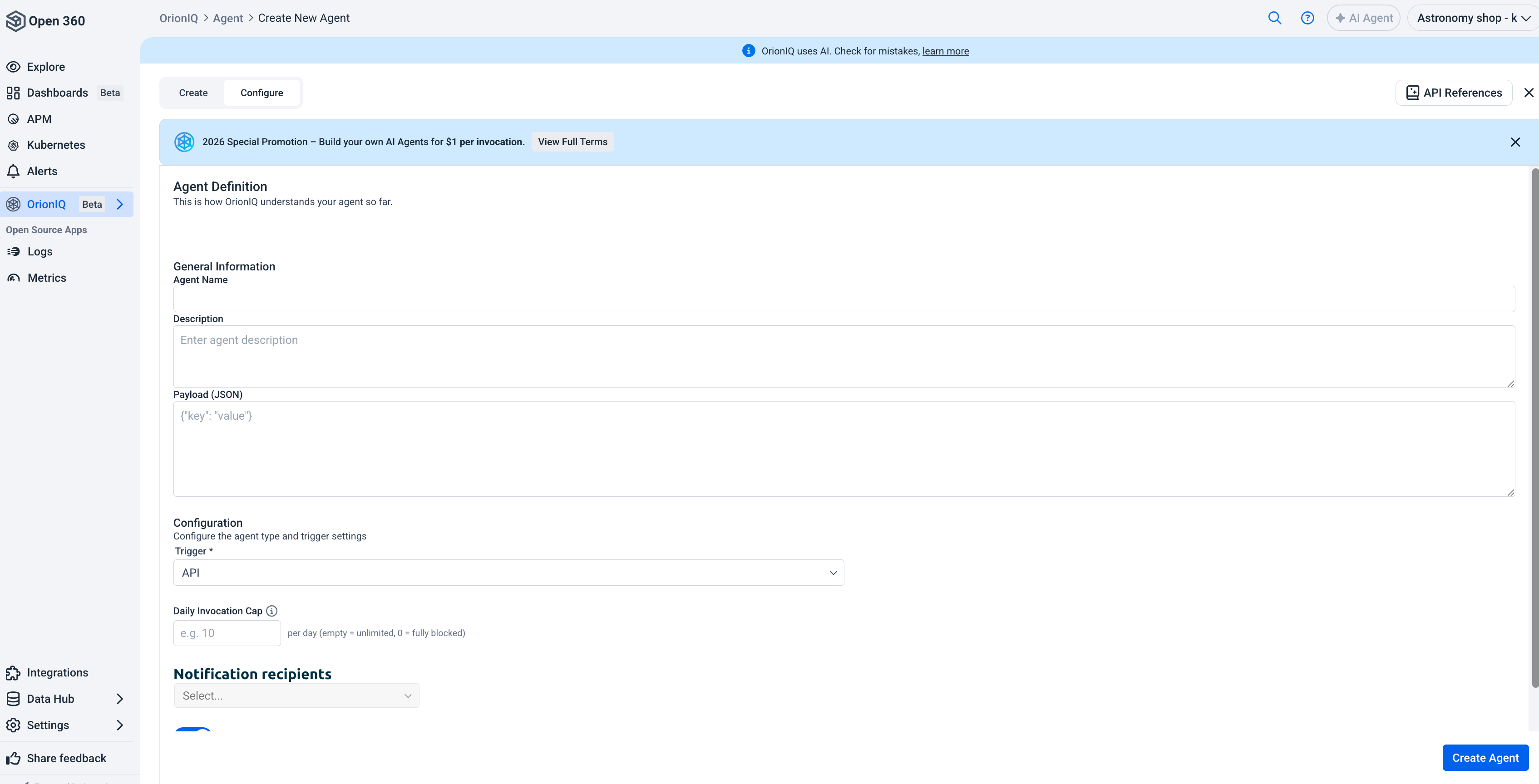Open the Metrics app

click(47, 277)
